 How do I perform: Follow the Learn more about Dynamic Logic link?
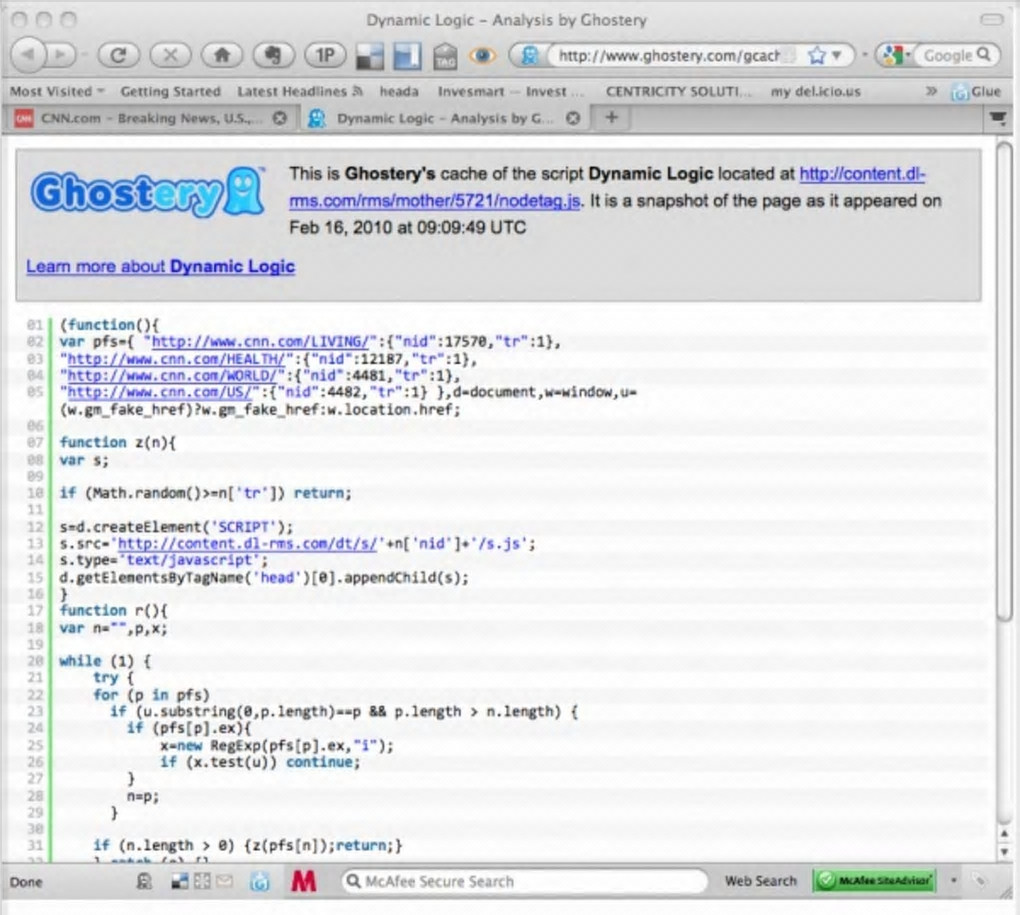click(x=161, y=267)
